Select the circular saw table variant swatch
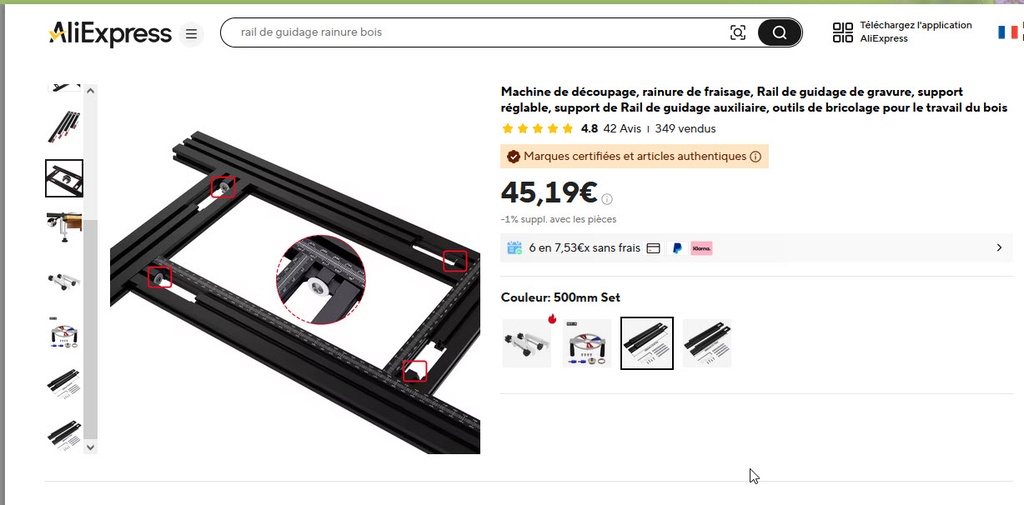Viewport: 1024px width, 505px height. tap(587, 343)
